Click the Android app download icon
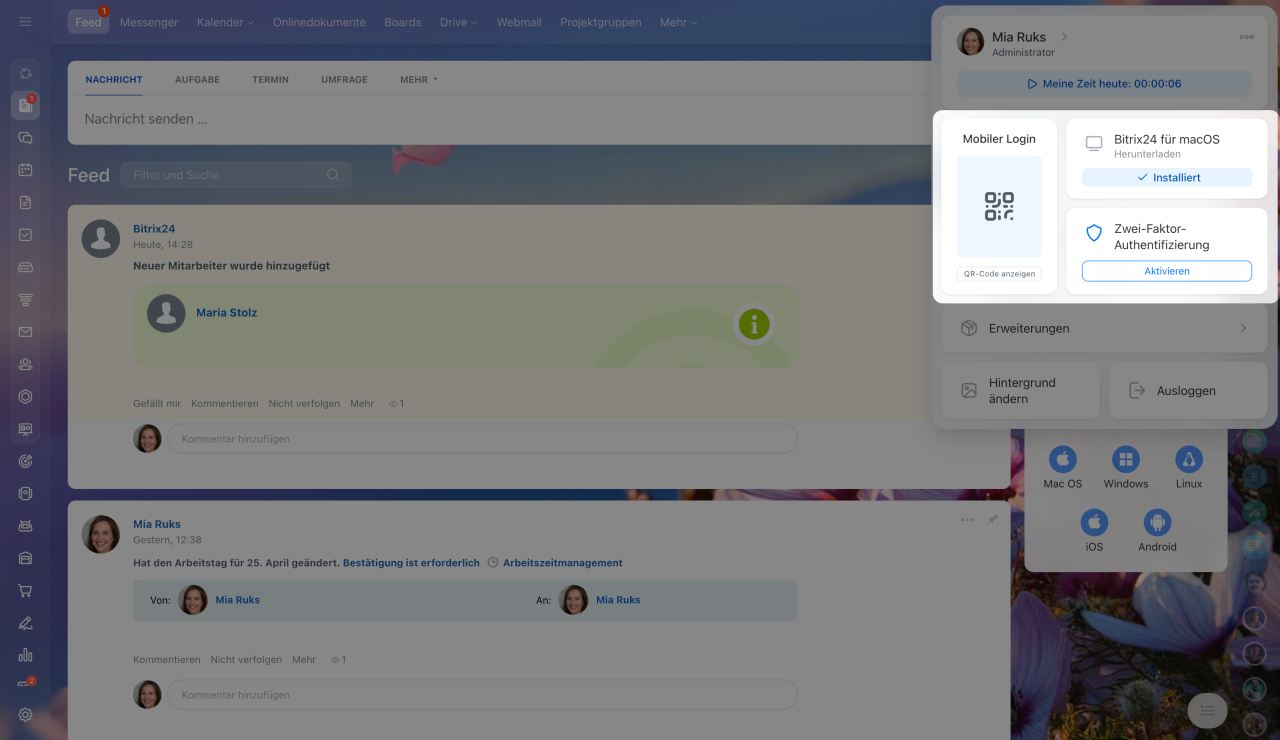This screenshot has width=1280, height=740. point(1157,522)
